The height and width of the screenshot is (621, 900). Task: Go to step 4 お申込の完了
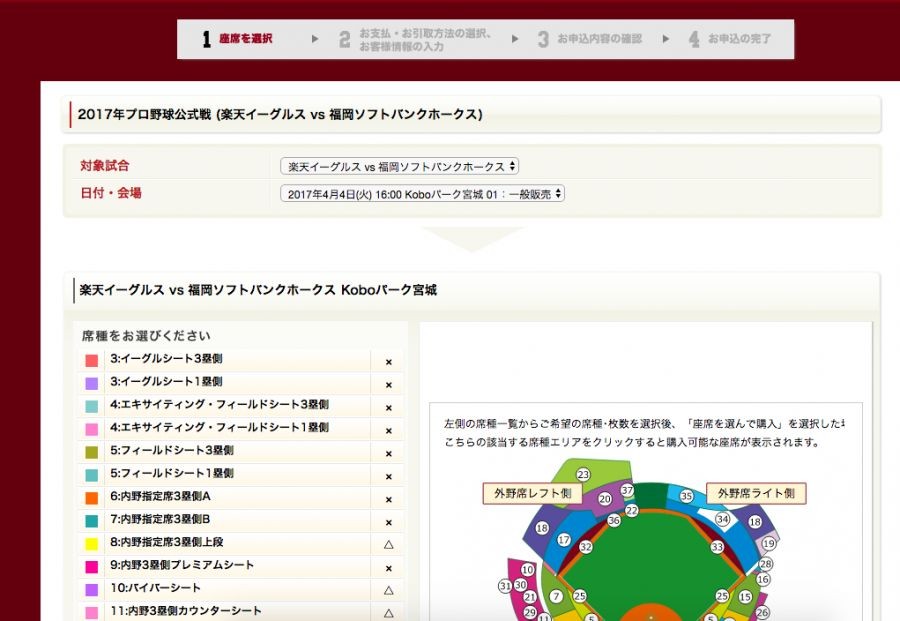pyautogui.click(x=730, y=39)
